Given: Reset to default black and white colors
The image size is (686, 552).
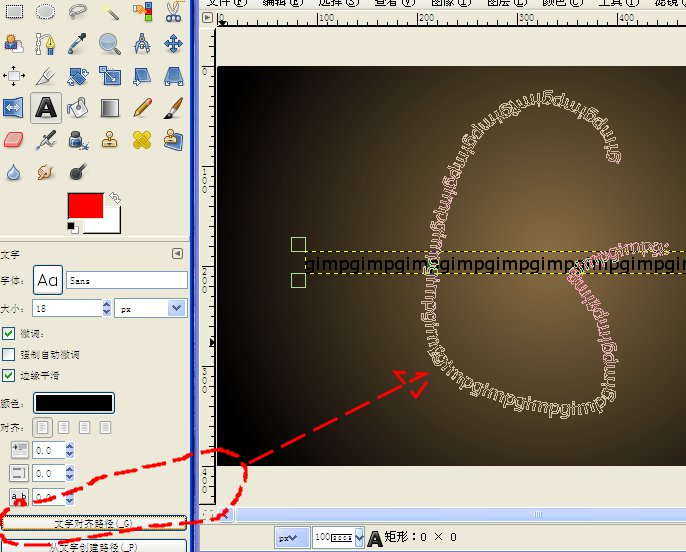Looking at the screenshot, I should pos(73,227).
